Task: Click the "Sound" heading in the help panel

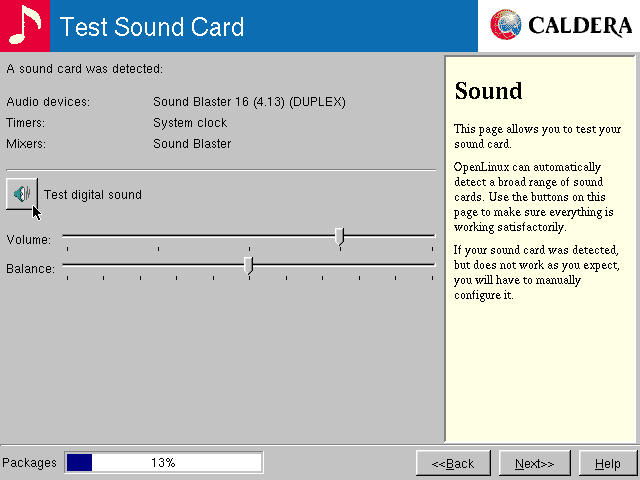Action: pyautogui.click(x=488, y=91)
